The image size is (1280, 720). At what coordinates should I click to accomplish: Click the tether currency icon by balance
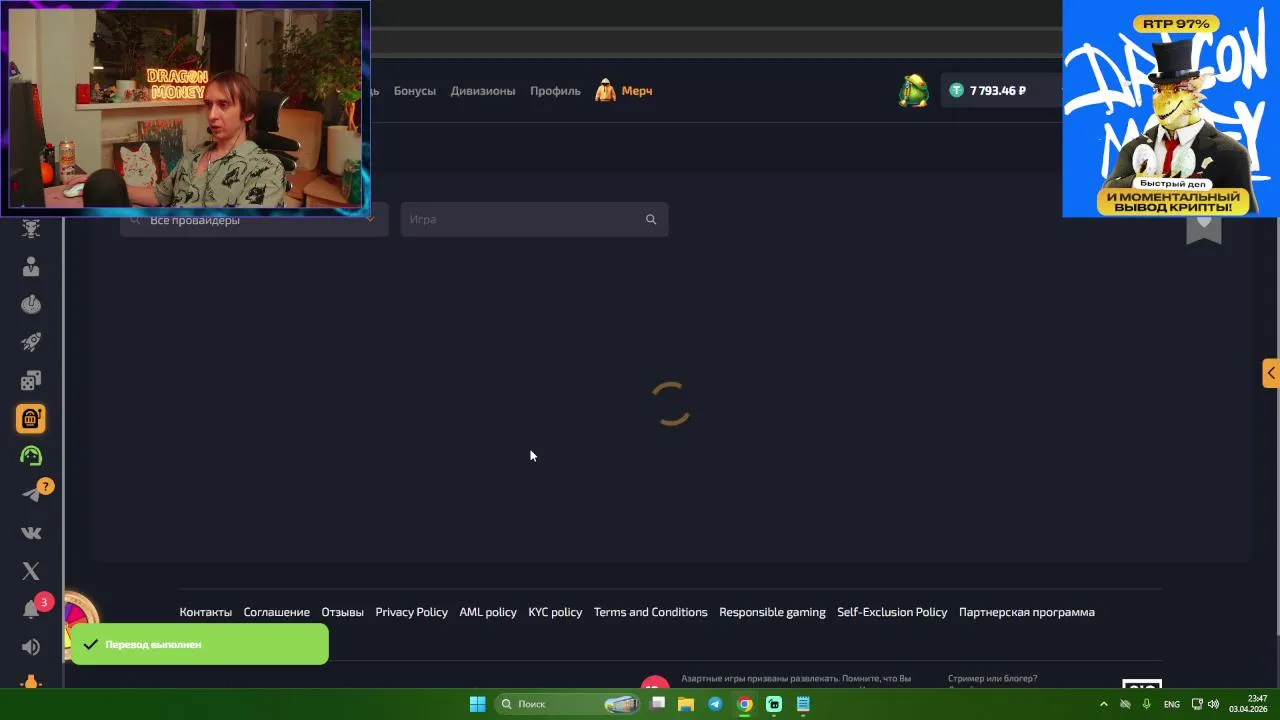[x=956, y=90]
